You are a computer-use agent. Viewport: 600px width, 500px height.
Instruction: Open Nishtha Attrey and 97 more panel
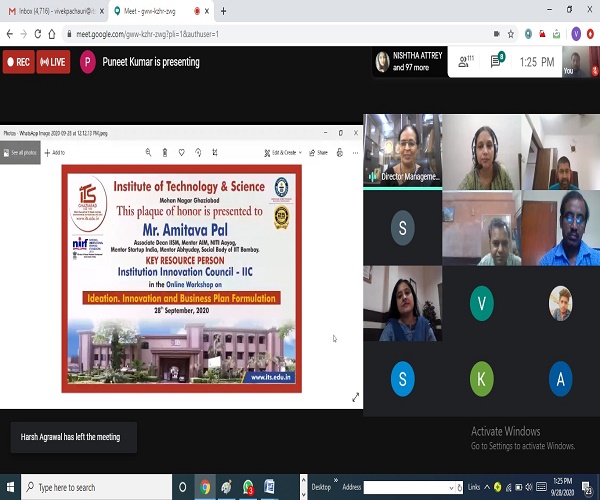click(x=409, y=62)
